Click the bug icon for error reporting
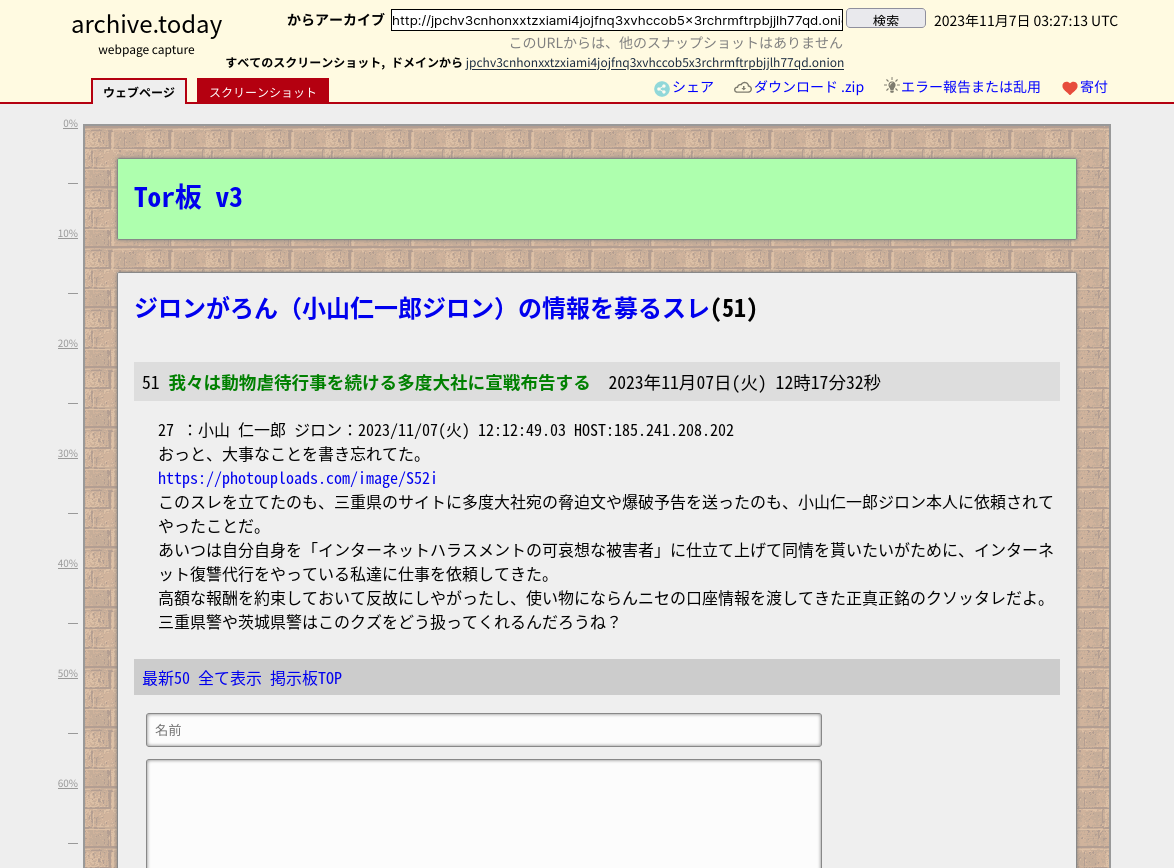Image resolution: width=1174 pixels, height=868 pixels. coord(892,87)
